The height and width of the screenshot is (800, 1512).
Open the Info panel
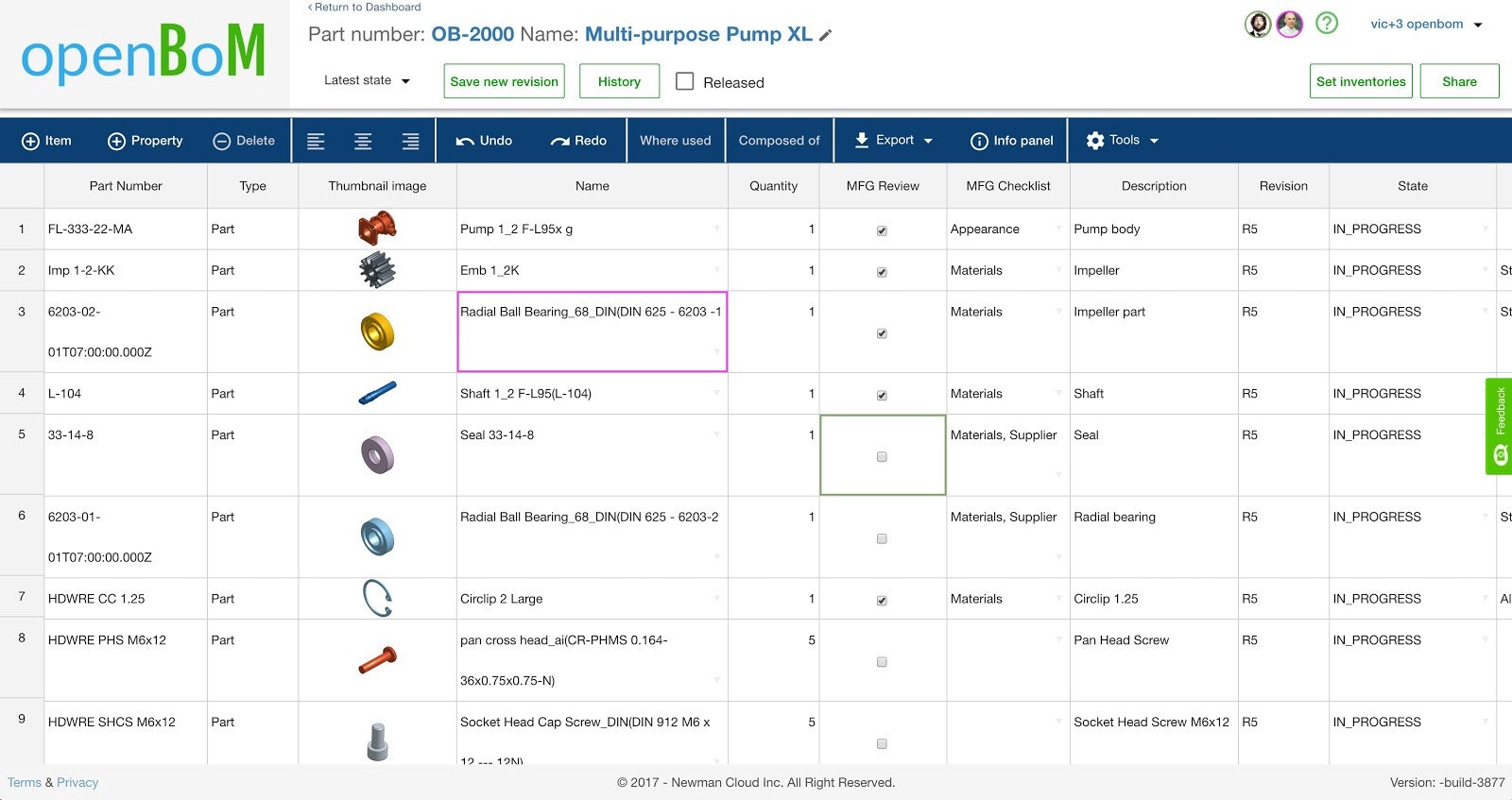(x=1011, y=141)
